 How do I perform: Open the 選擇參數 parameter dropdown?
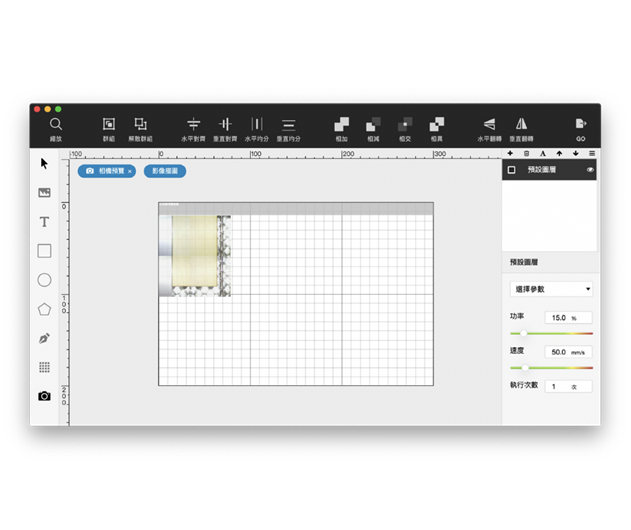click(x=551, y=289)
